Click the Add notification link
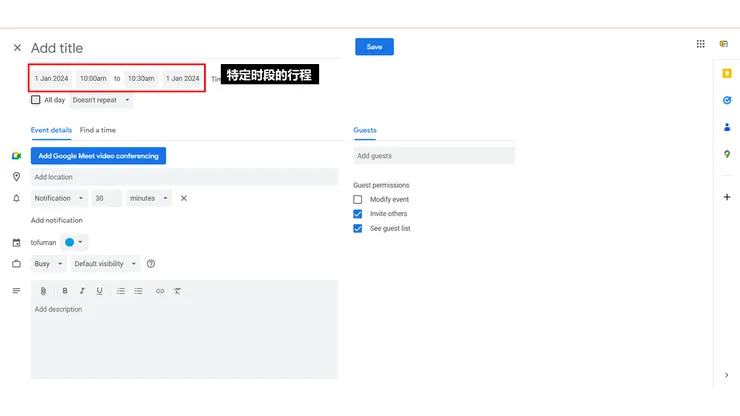 57,221
